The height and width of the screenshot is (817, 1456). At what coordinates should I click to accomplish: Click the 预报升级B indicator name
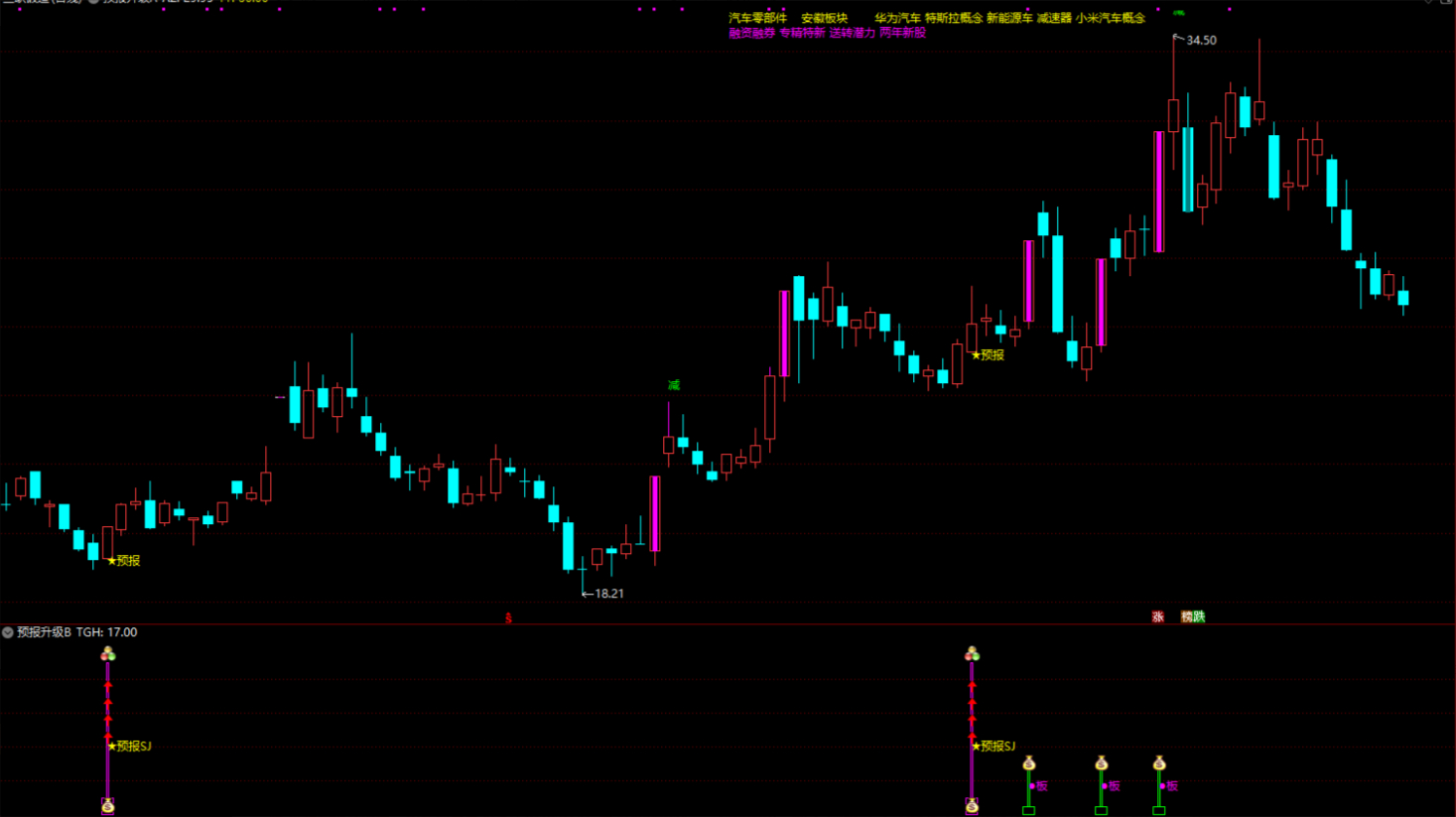click(x=44, y=632)
